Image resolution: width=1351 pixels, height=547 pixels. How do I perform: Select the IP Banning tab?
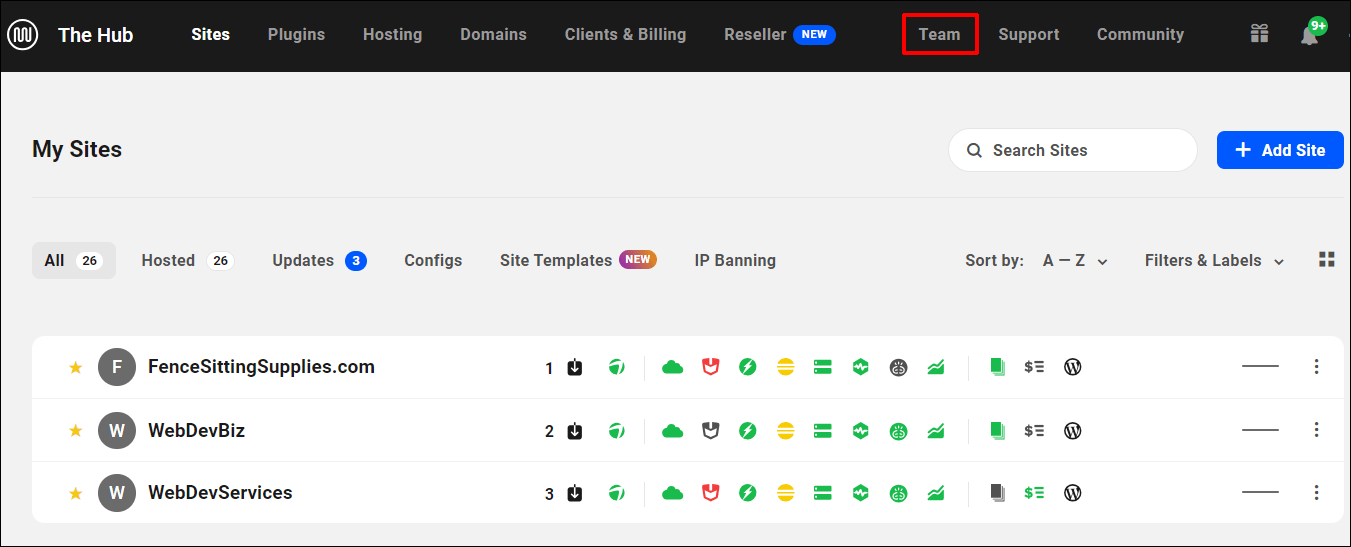[735, 260]
